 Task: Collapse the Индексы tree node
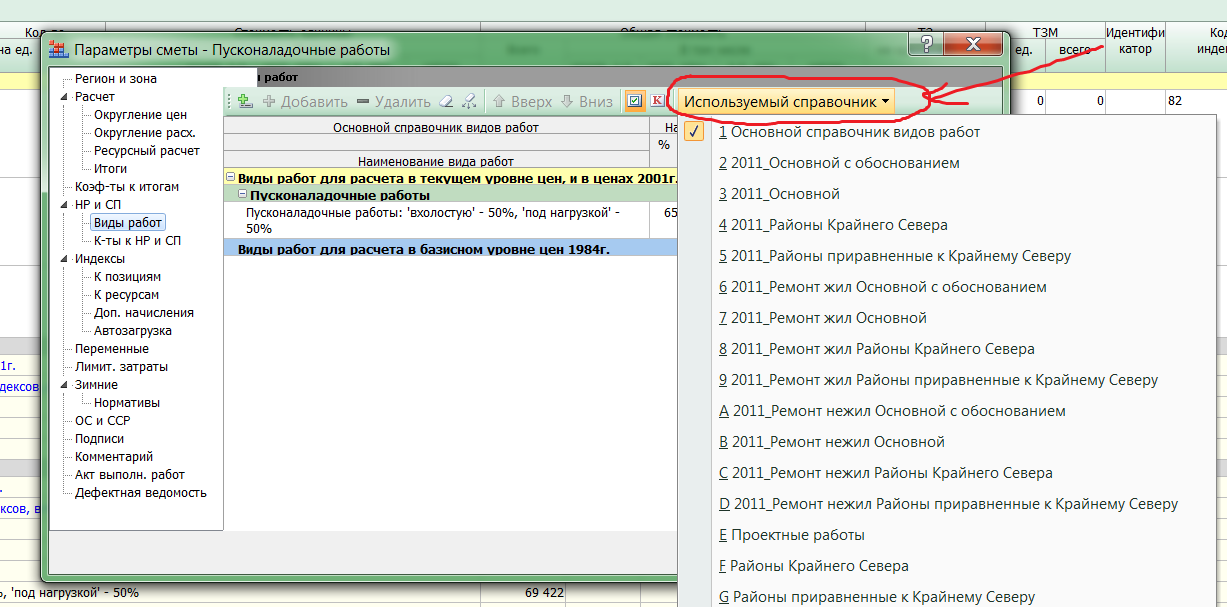tap(65, 259)
